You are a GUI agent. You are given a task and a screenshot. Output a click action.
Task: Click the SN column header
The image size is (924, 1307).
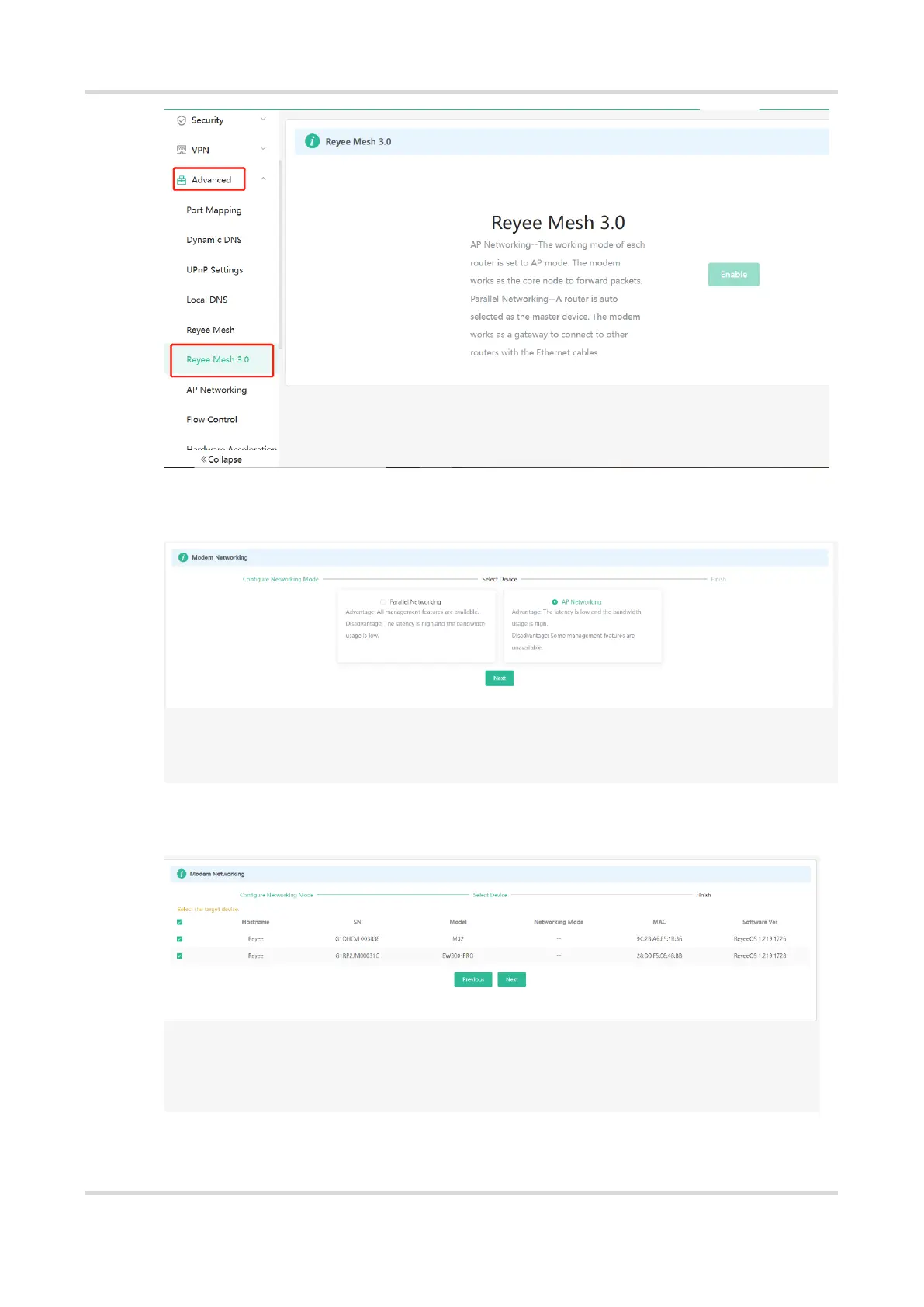tap(357, 922)
